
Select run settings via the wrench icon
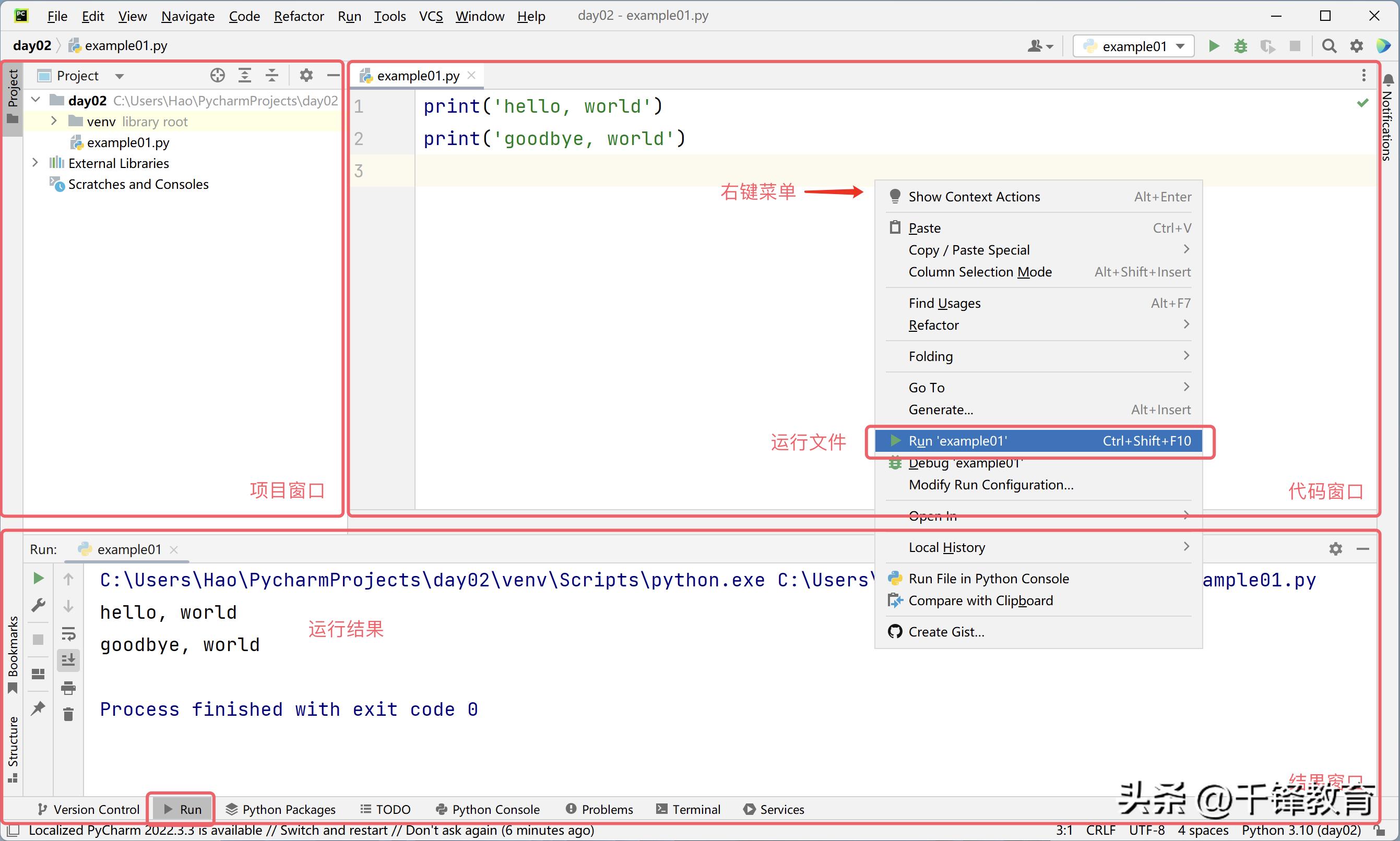pyautogui.click(x=38, y=605)
